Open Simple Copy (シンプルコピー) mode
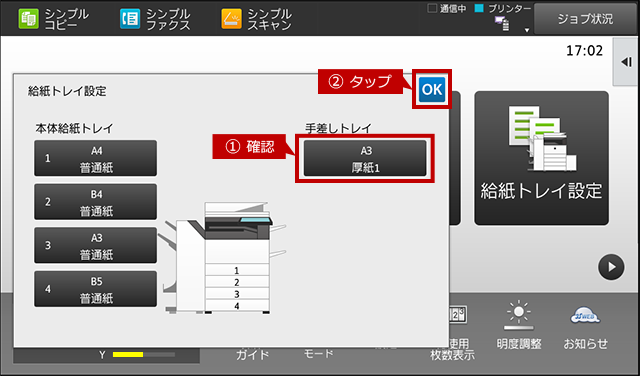Screen dimensions: 640x376 pyautogui.click(x=53, y=19)
